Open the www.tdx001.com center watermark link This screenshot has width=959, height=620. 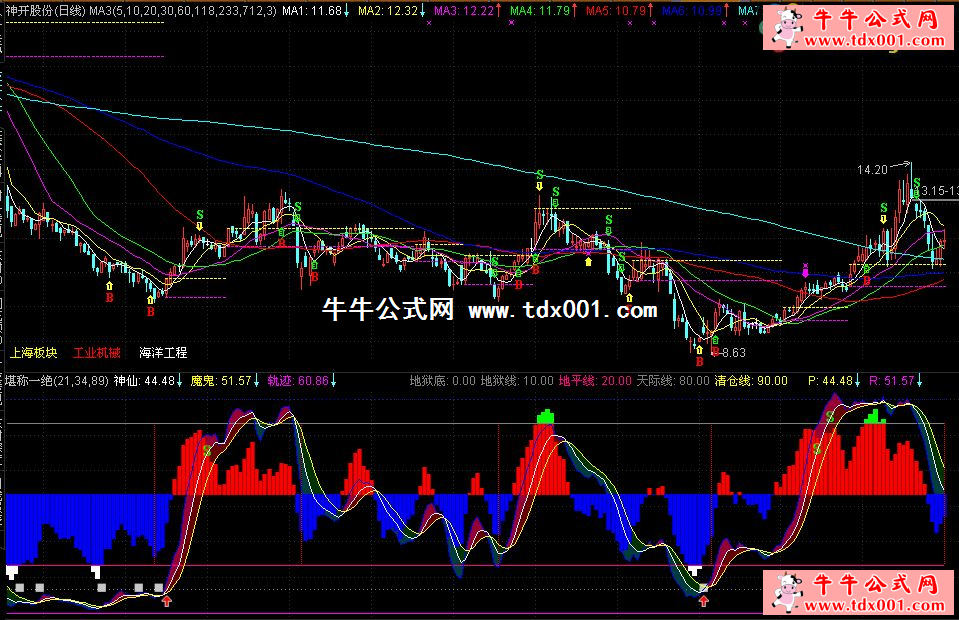562,310
